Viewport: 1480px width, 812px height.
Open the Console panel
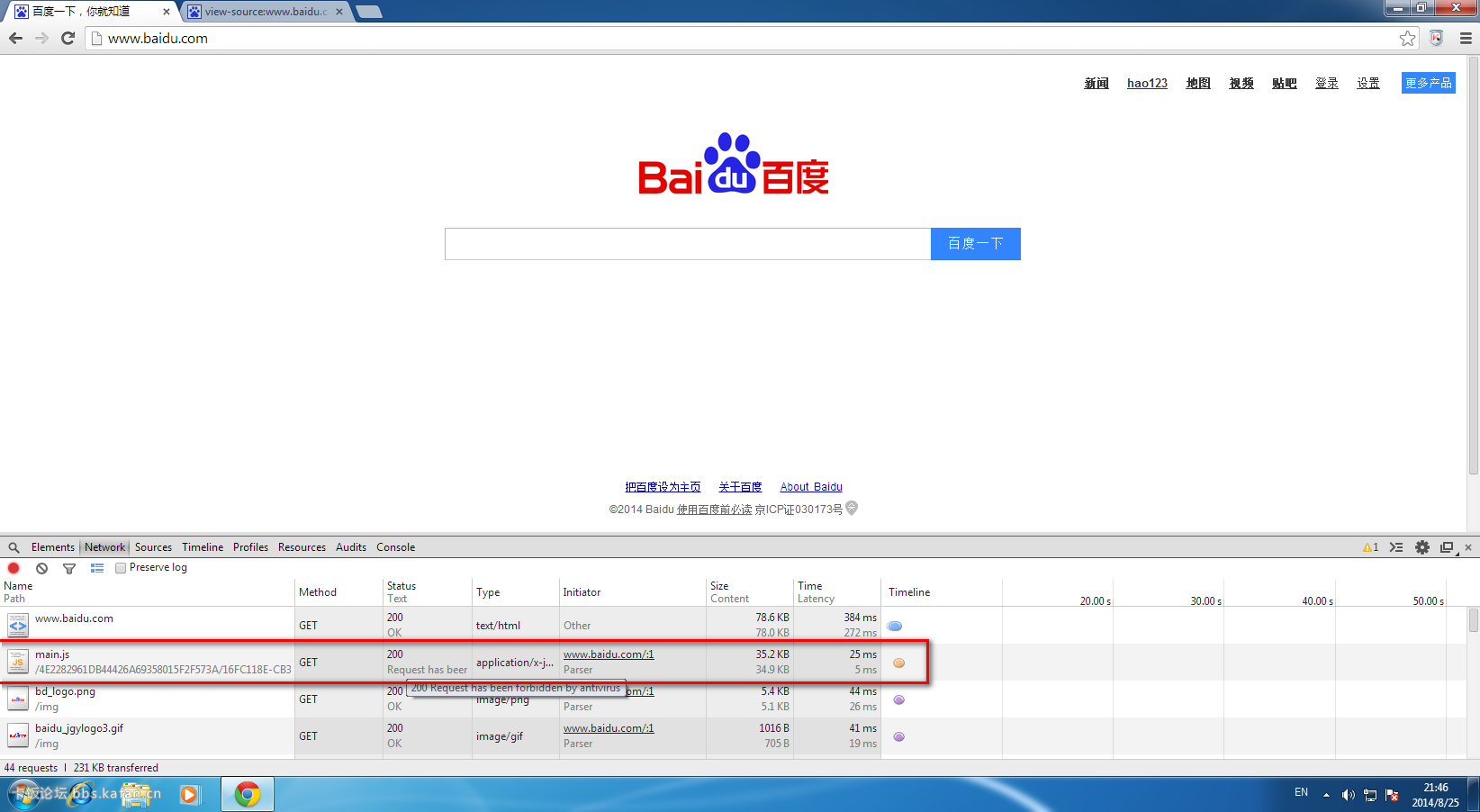(x=395, y=547)
